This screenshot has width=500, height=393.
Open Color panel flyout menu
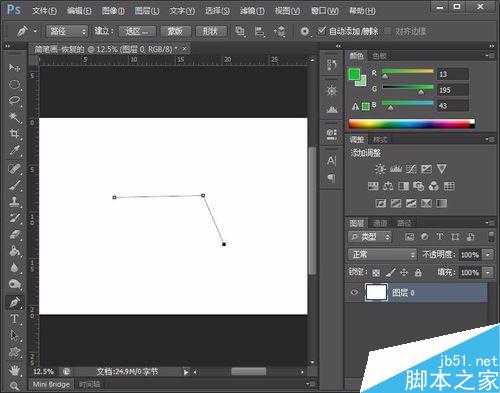point(490,56)
